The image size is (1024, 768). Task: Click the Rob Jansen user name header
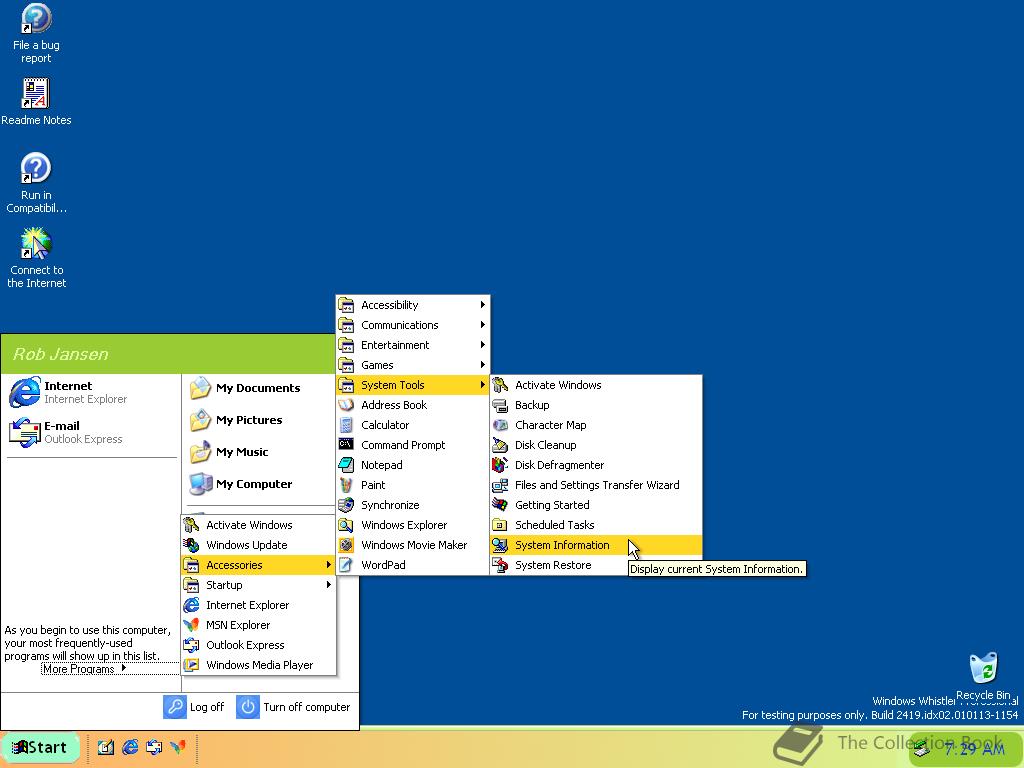point(60,354)
